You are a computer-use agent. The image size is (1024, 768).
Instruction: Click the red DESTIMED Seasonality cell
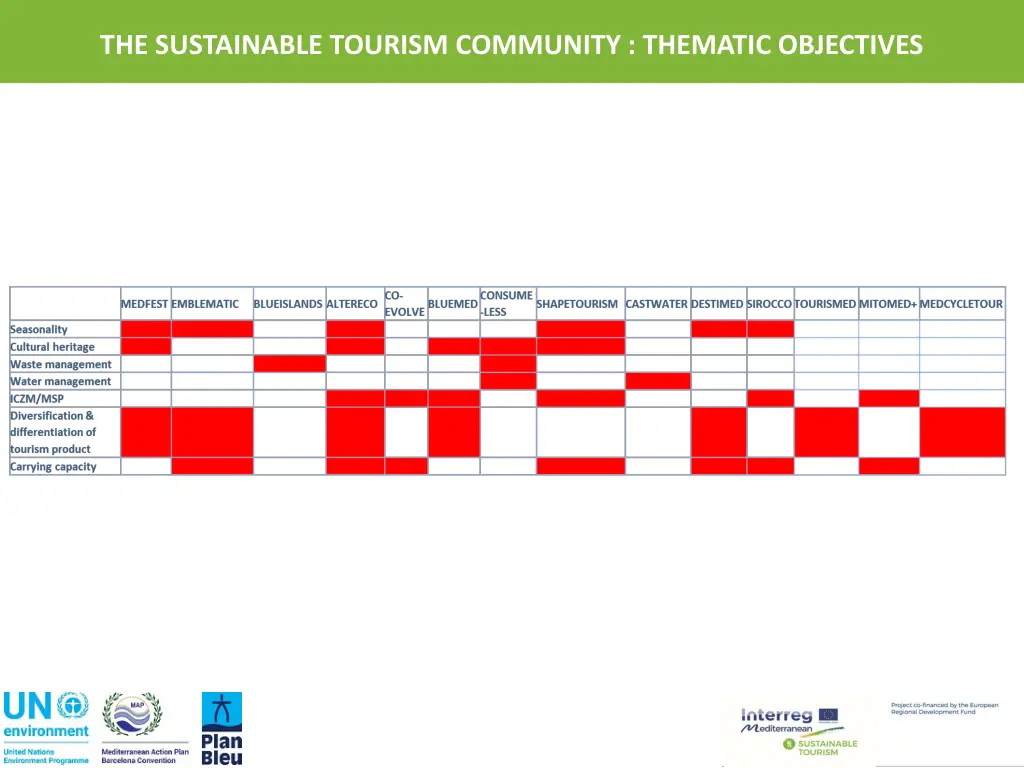(x=718, y=329)
